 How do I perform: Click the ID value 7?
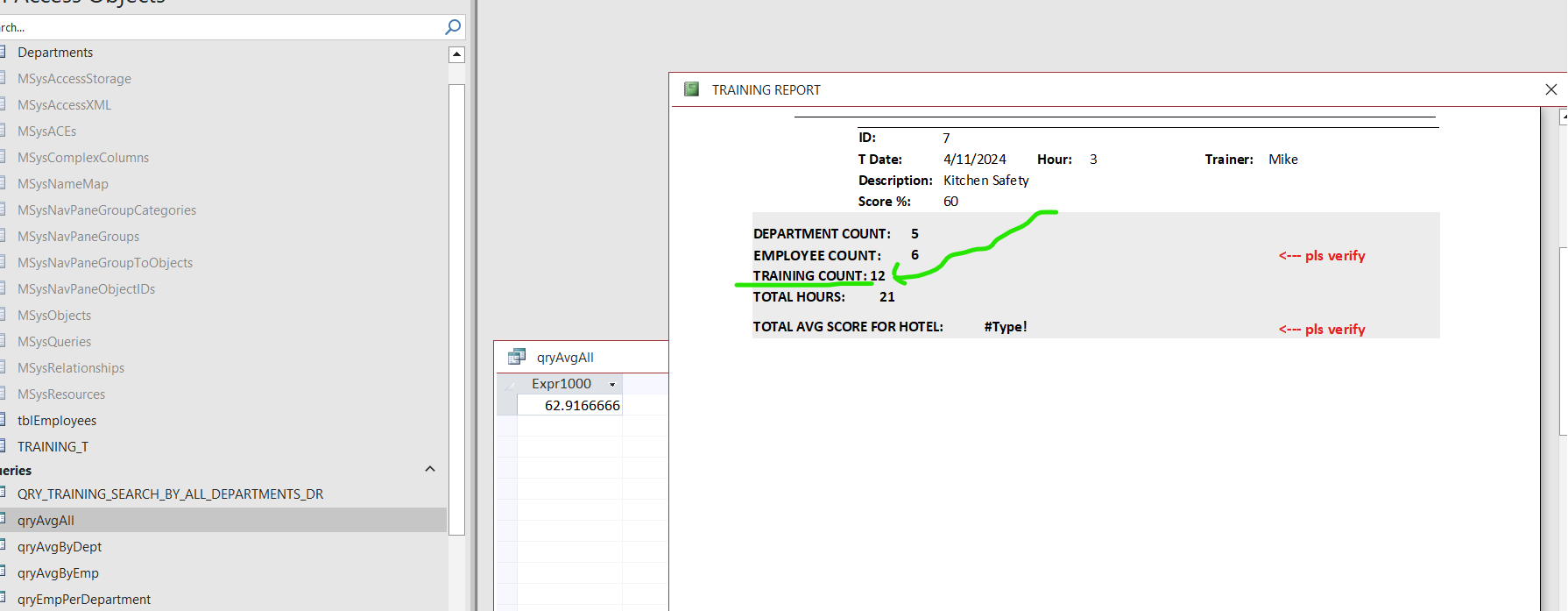tap(946, 139)
